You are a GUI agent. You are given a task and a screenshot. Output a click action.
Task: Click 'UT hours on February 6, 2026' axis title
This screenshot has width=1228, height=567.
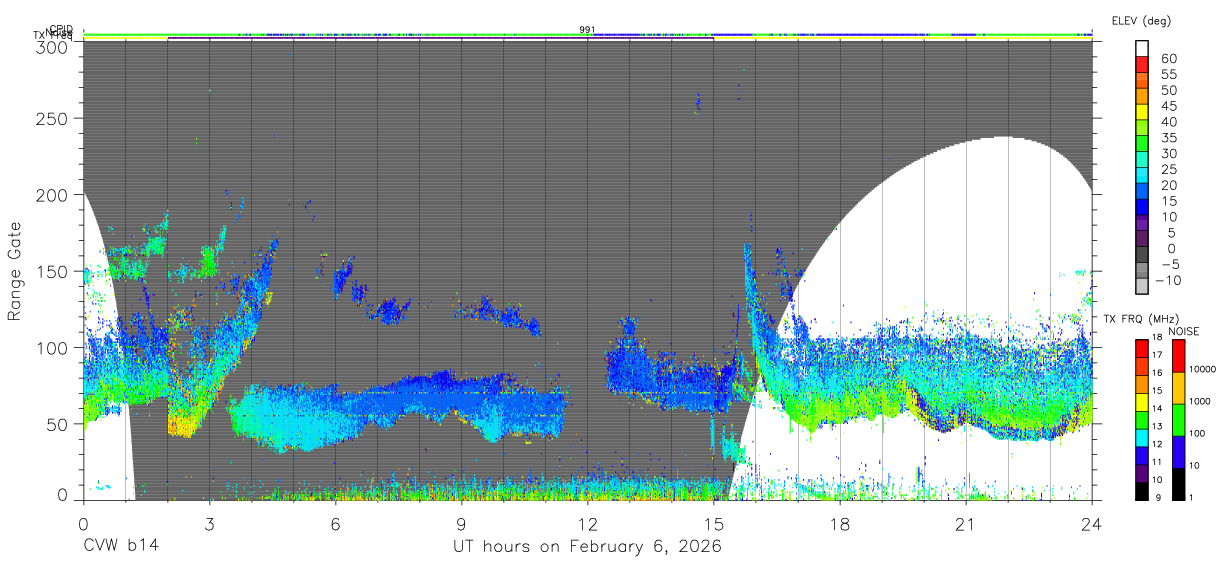588,547
